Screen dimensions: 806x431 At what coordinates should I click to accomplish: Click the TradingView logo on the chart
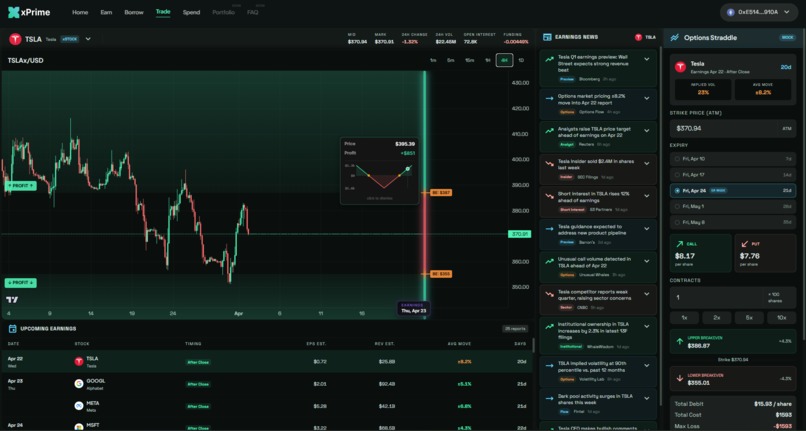click(x=11, y=299)
